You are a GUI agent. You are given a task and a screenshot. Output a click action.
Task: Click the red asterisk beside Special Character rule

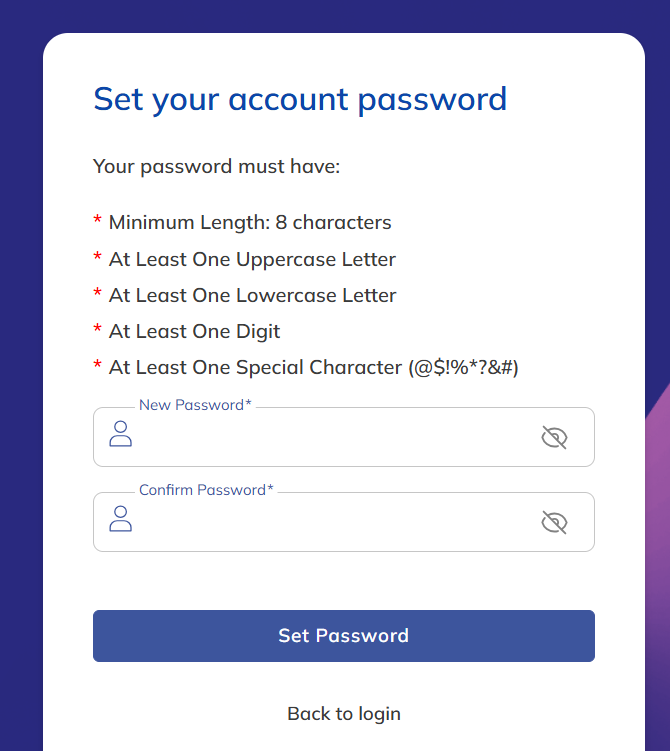tap(98, 366)
